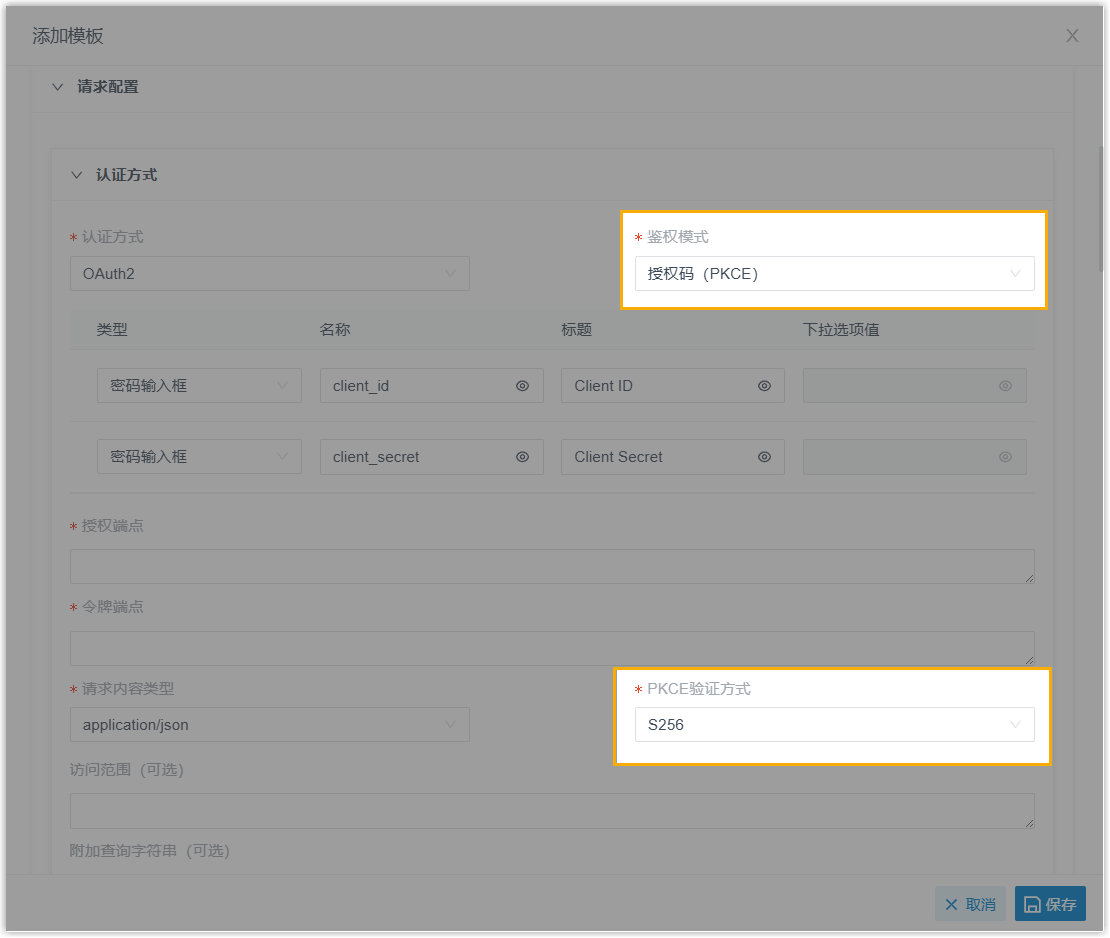Close the 添加模板 dialog with X
Image resolution: width=1110 pixels, height=938 pixels.
pos(1072,36)
